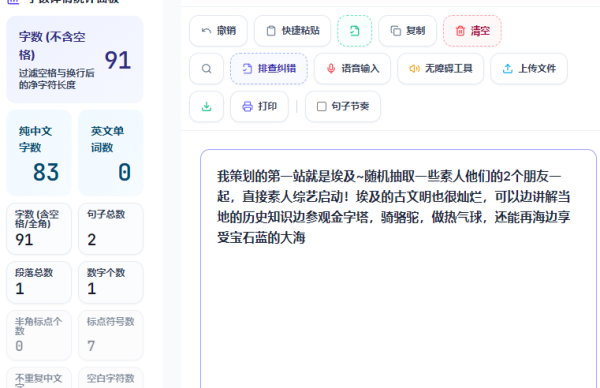Upload a file with 上传文件
The width and height of the screenshot is (600, 388).
coord(529,69)
